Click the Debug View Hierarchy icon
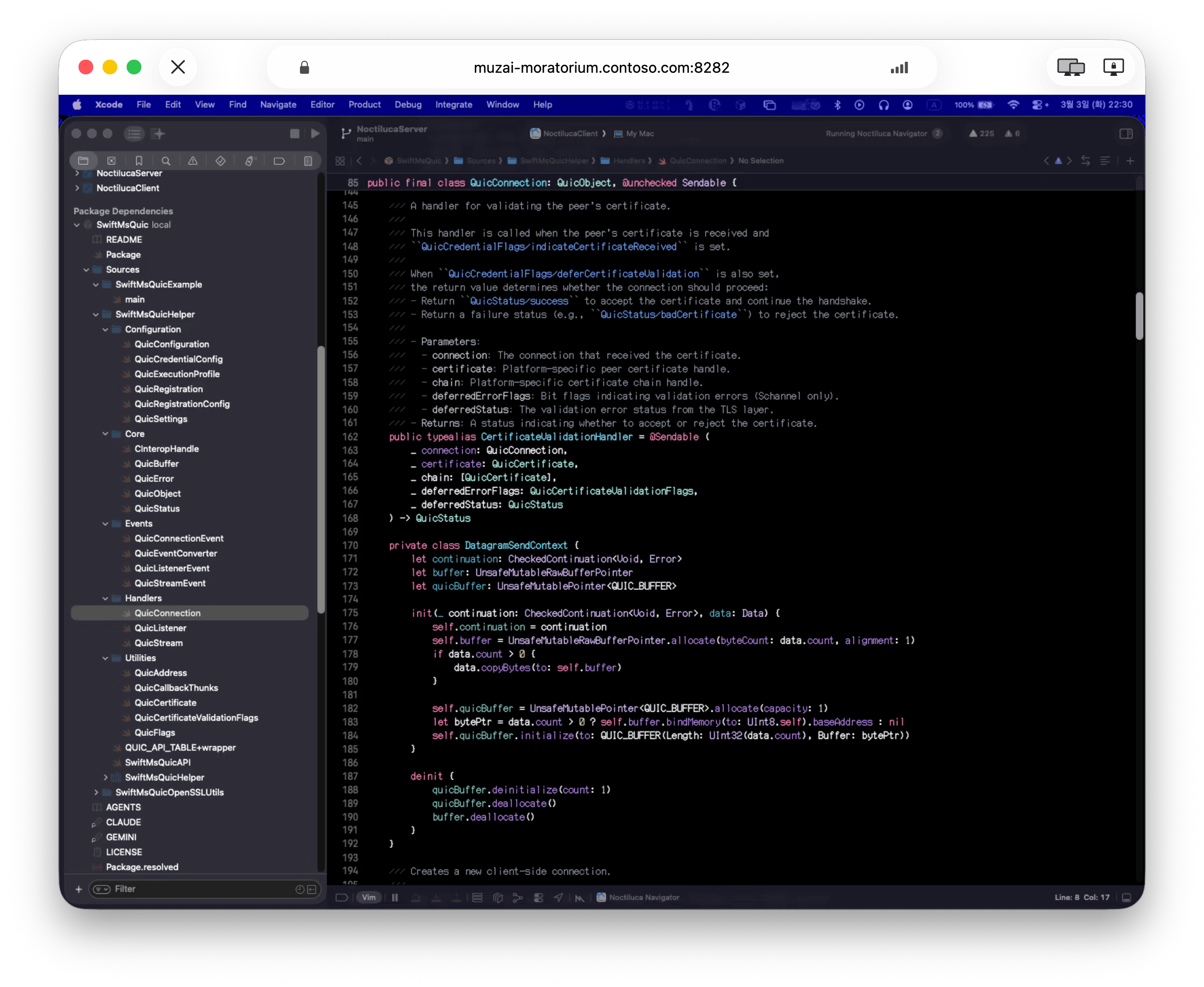This screenshot has height=987, width=1204. point(498,897)
